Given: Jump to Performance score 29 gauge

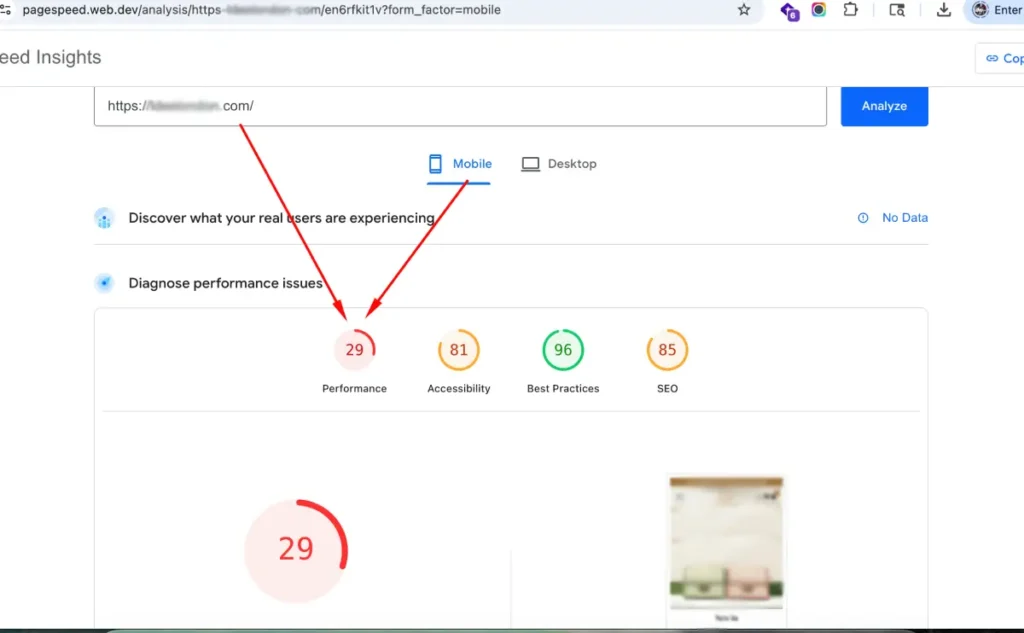Looking at the screenshot, I should click(355, 349).
